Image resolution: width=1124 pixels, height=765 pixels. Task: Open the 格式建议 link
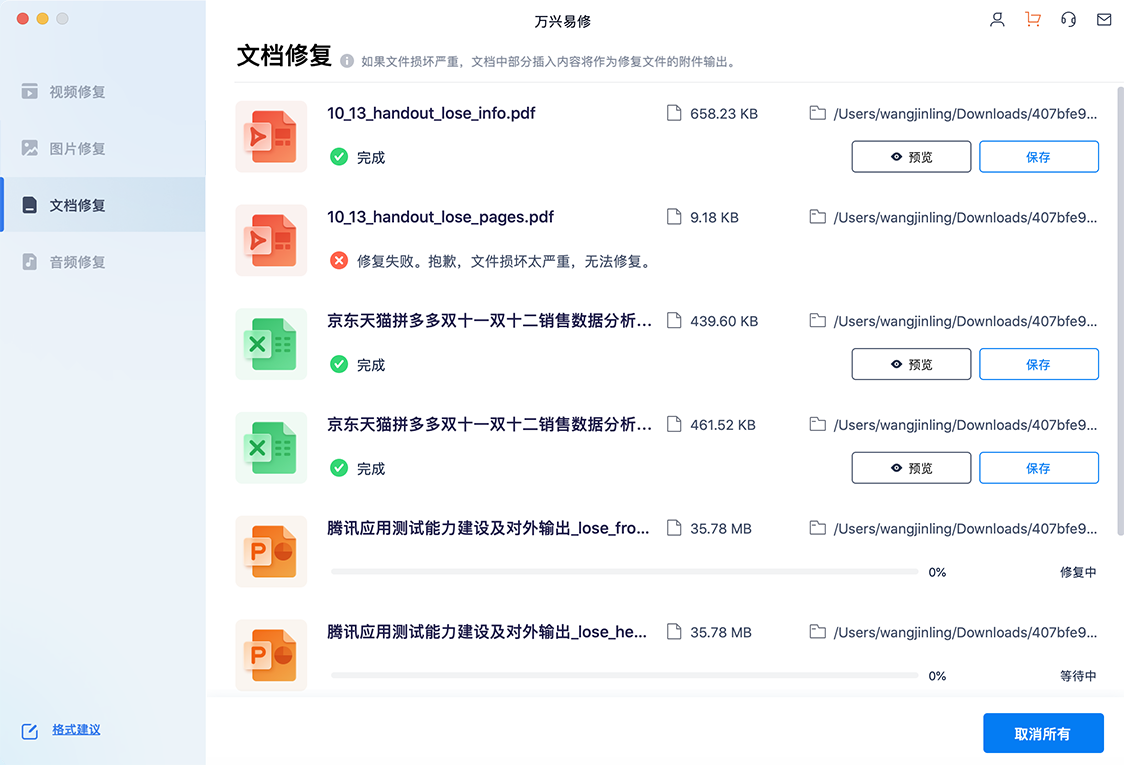pyautogui.click(x=76, y=730)
